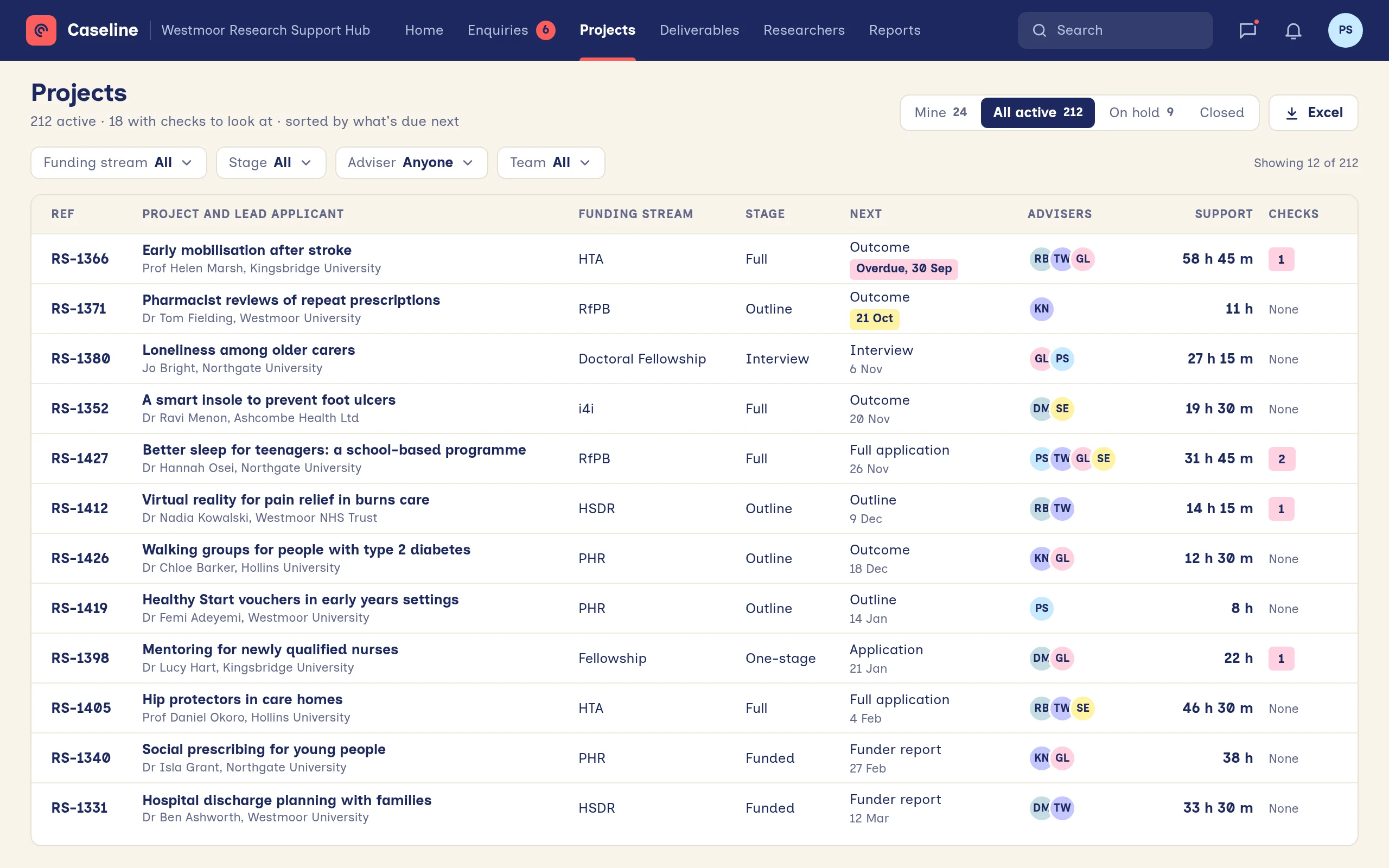Select the All active 212 view
The image size is (1389, 868).
point(1038,112)
